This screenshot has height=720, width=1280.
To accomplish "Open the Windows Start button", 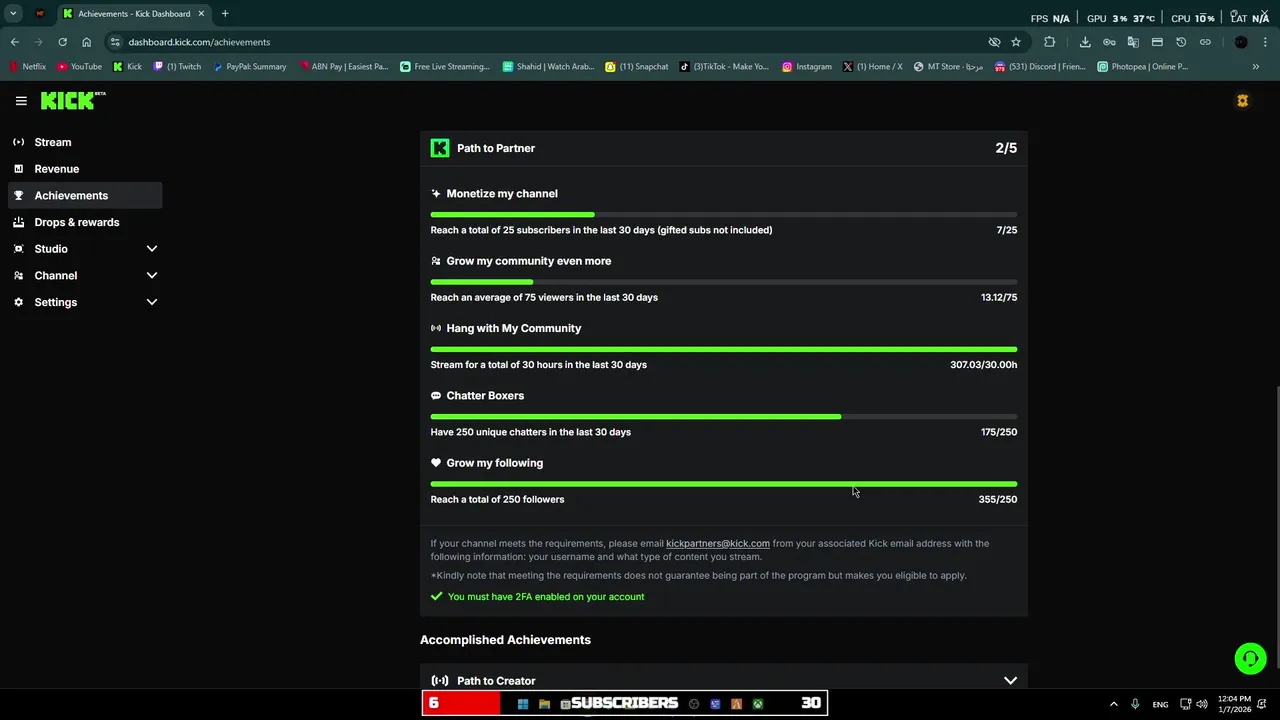I will point(522,704).
